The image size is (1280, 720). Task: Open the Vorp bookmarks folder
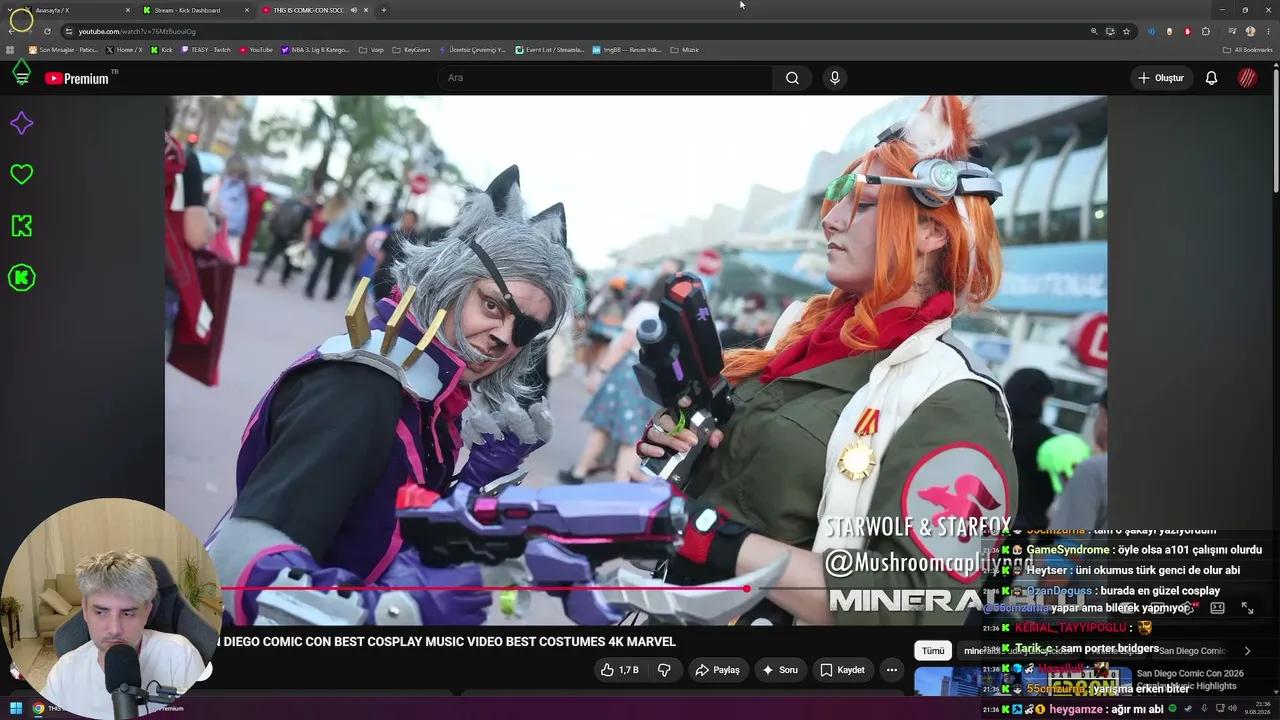[x=371, y=50]
